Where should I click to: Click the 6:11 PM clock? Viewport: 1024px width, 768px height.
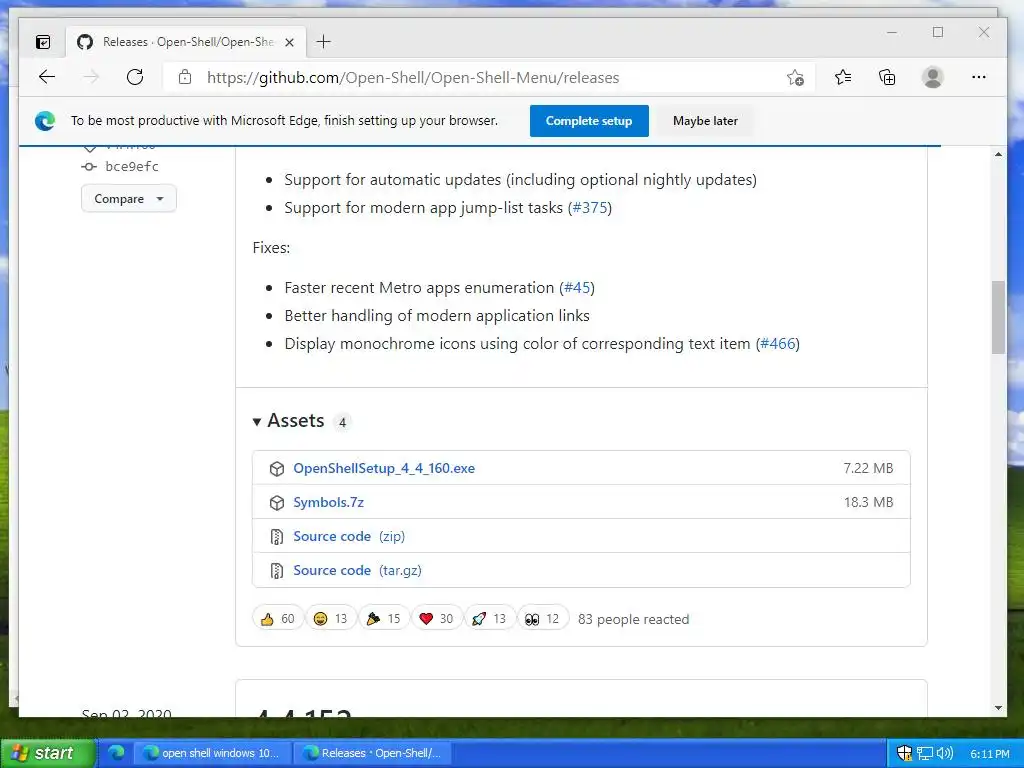click(x=989, y=754)
